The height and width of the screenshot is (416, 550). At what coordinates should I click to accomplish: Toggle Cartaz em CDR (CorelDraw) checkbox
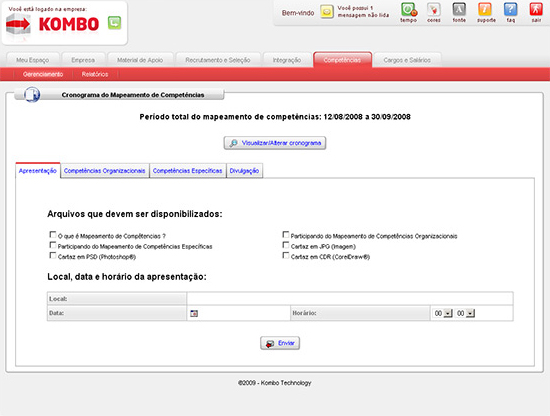pos(286,255)
